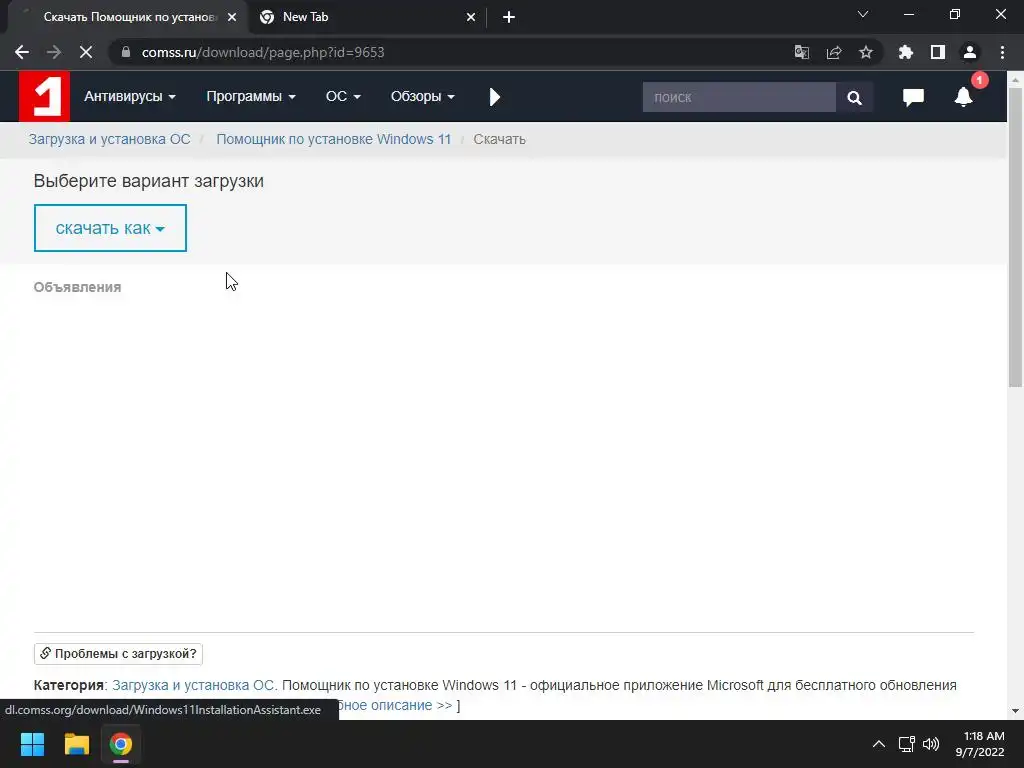Open the tab search chevron
The width and height of the screenshot is (1024, 768).
tap(863, 14)
